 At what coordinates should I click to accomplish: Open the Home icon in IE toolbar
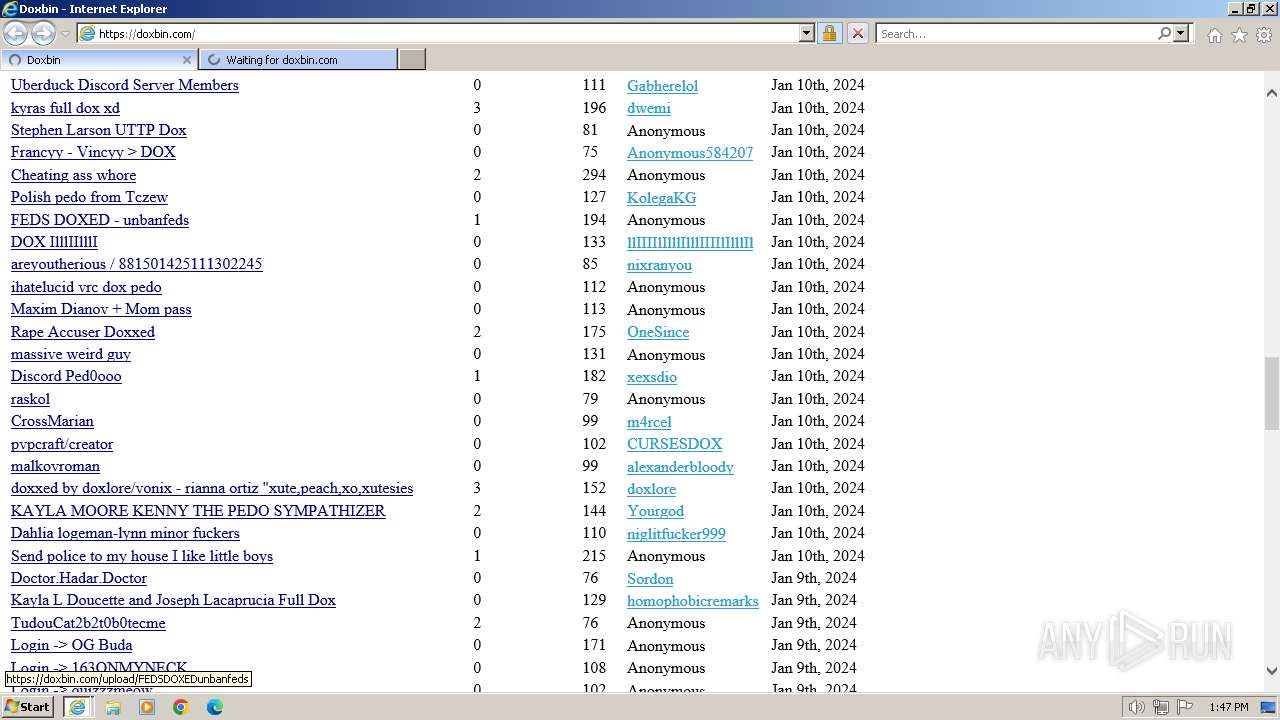coord(1214,35)
